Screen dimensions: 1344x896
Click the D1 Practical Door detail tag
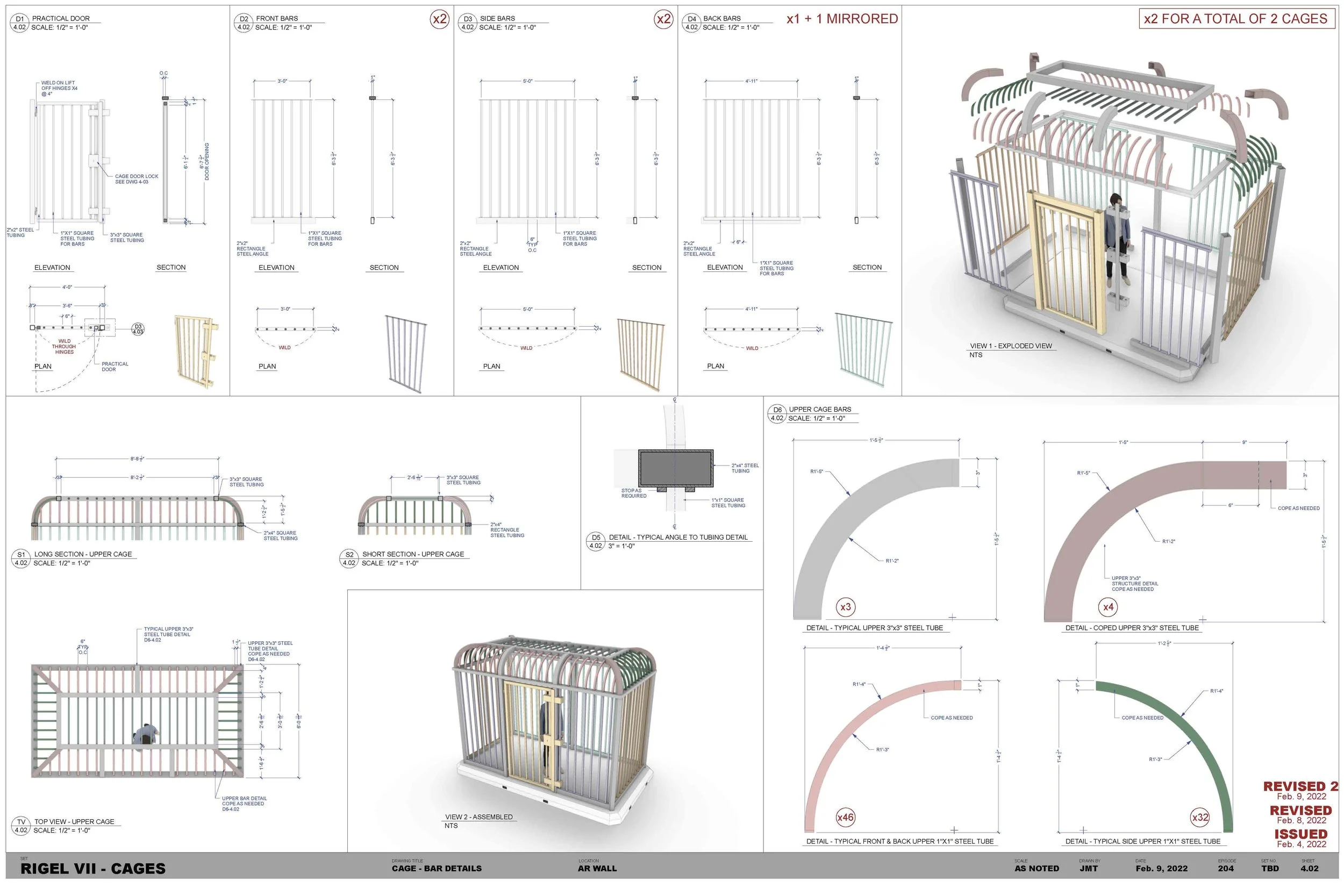19,23
